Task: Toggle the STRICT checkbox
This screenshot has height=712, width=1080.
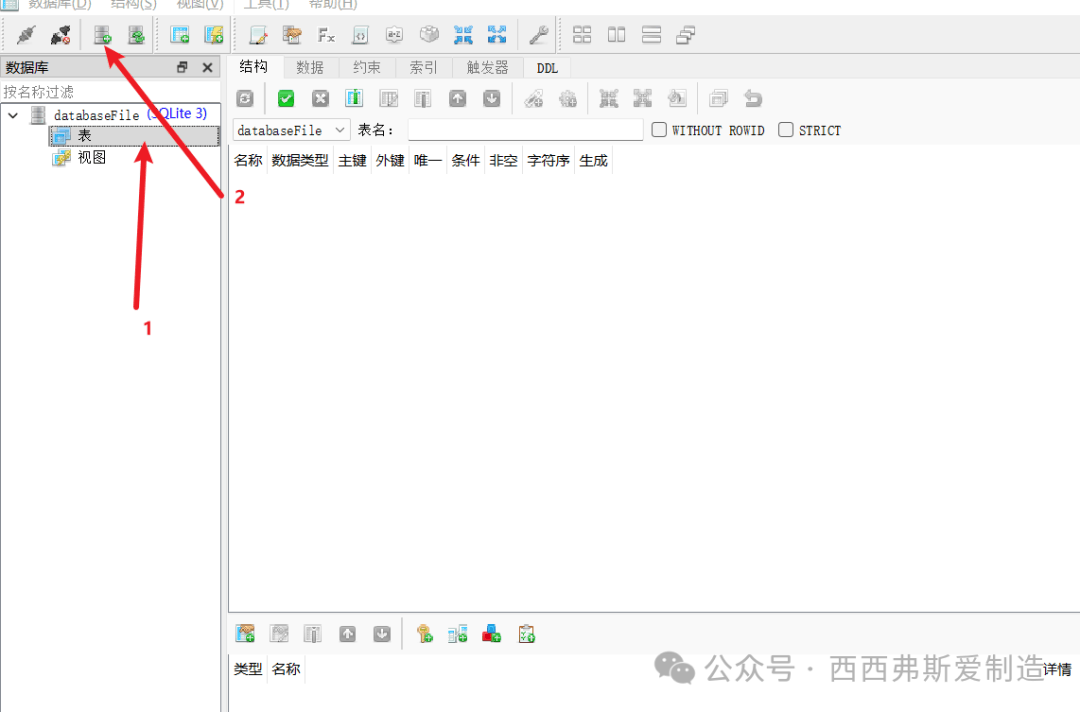Action: [786, 130]
